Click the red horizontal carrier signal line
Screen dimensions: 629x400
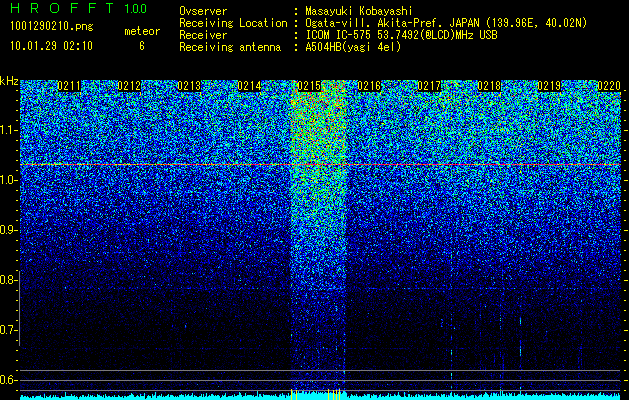pyautogui.click(x=321, y=164)
